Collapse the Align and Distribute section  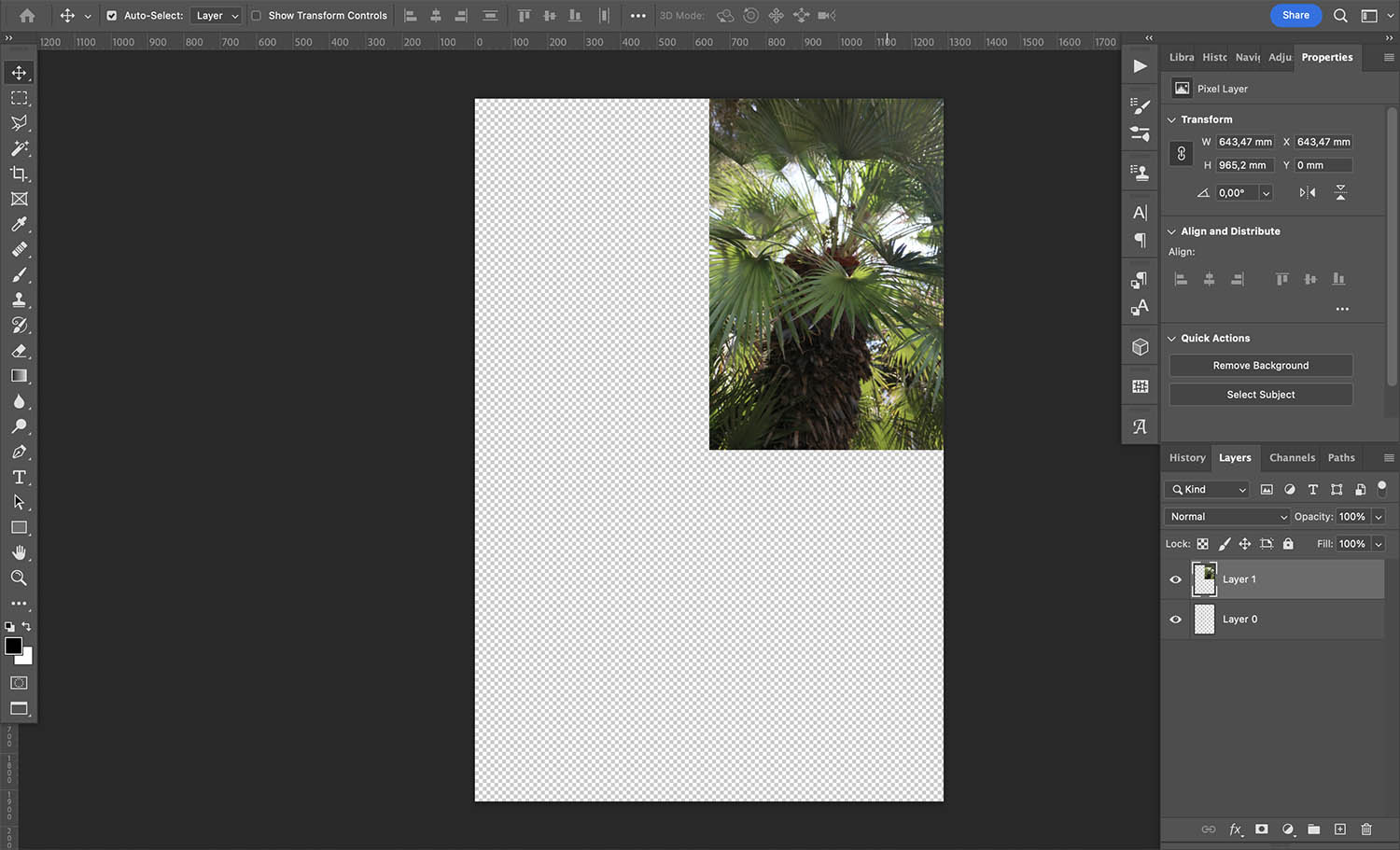1172,230
